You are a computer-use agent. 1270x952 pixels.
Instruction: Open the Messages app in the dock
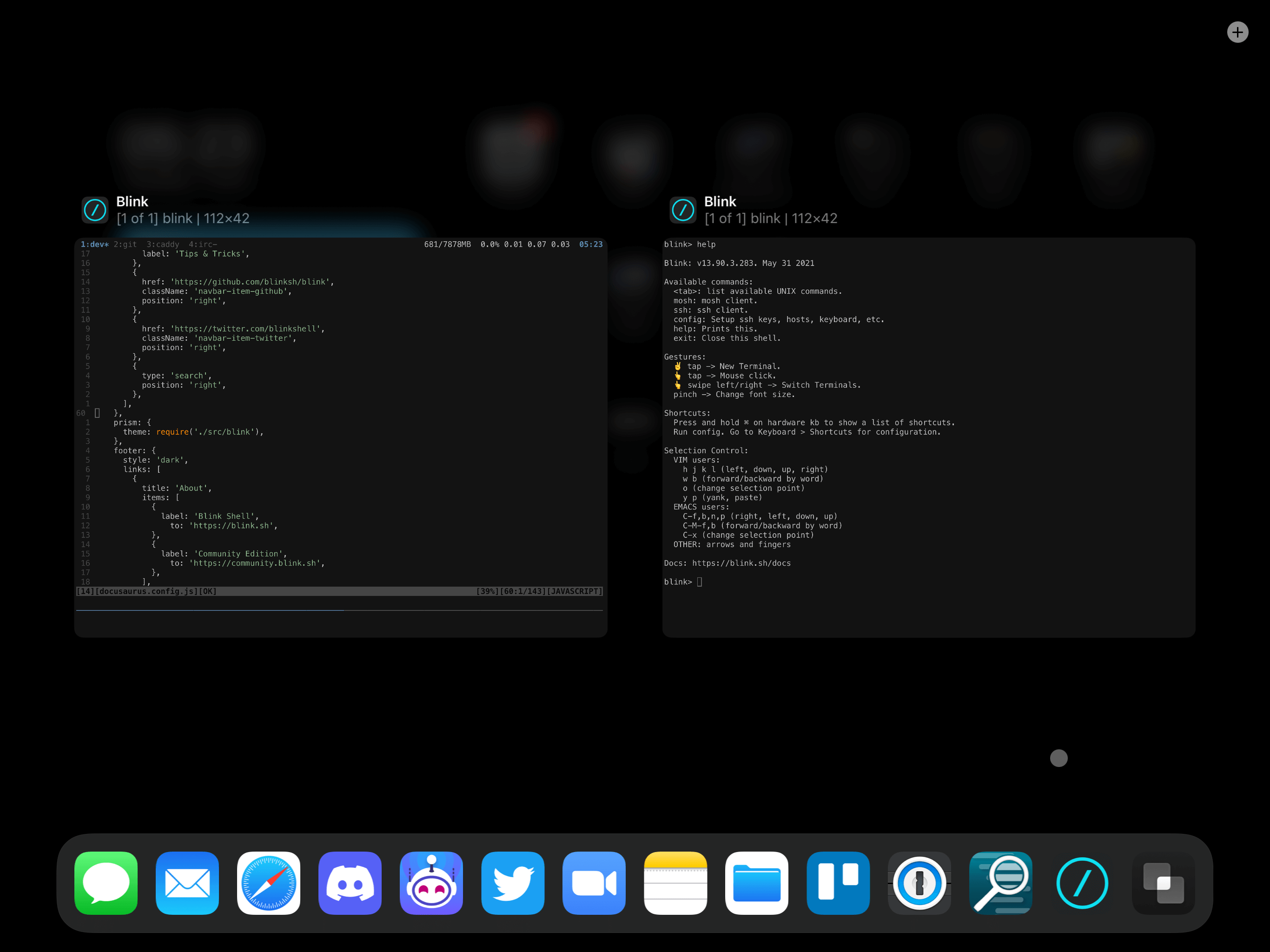(106, 883)
